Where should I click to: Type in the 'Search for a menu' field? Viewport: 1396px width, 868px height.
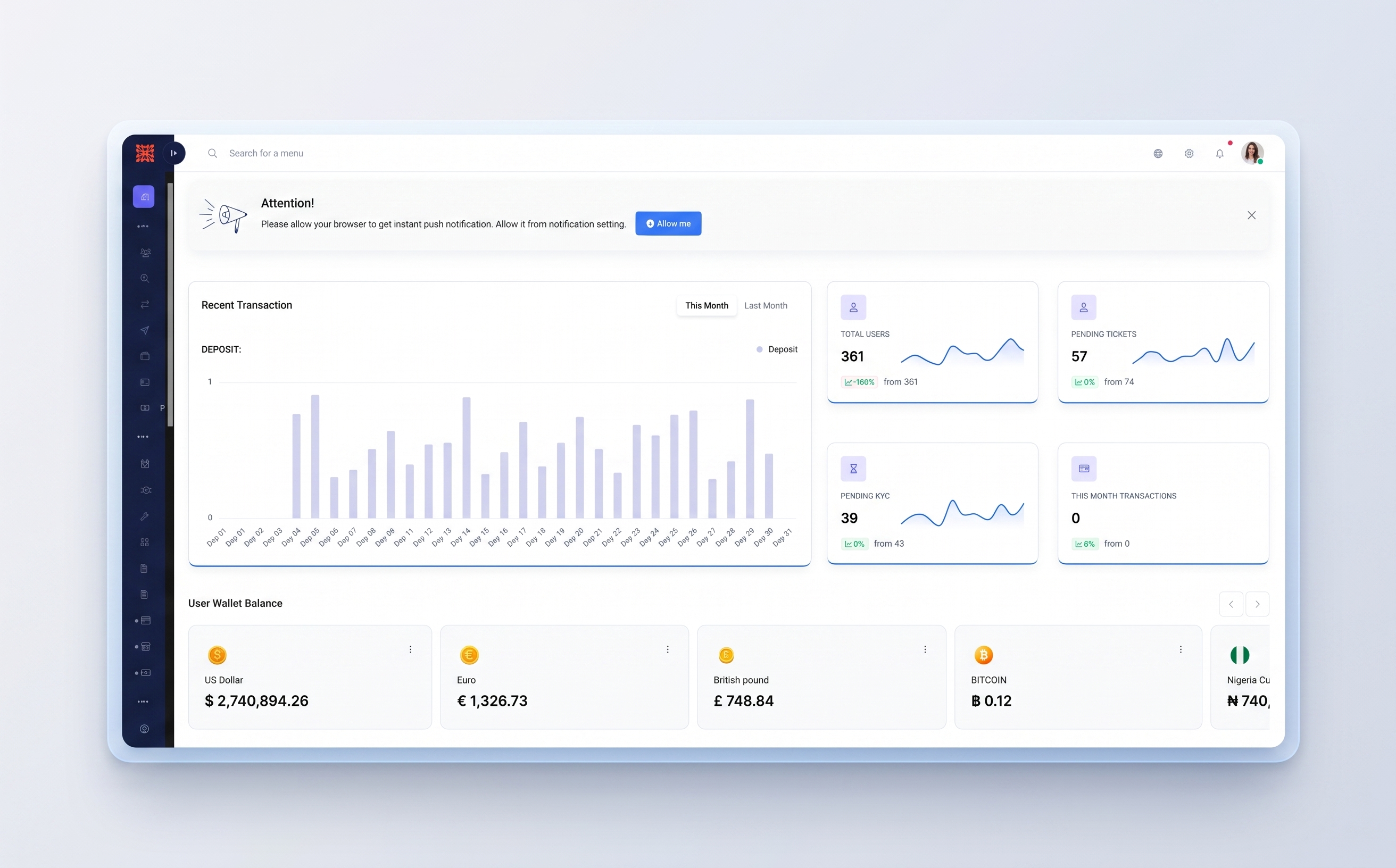[266, 153]
